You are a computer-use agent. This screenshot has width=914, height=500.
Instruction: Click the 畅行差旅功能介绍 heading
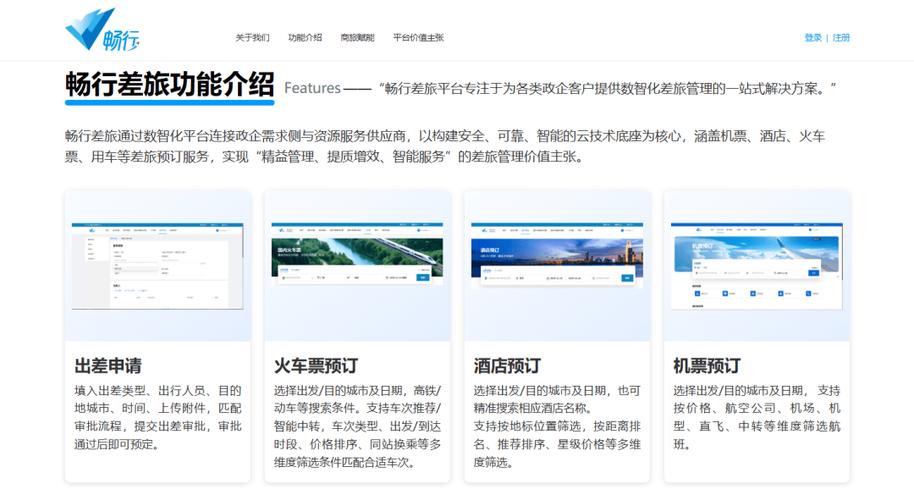pos(170,85)
